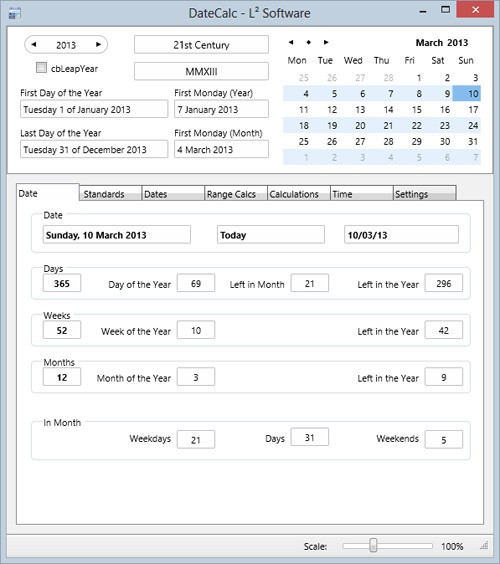
Task: Click Month of the Year value 3
Action: [196, 377]
